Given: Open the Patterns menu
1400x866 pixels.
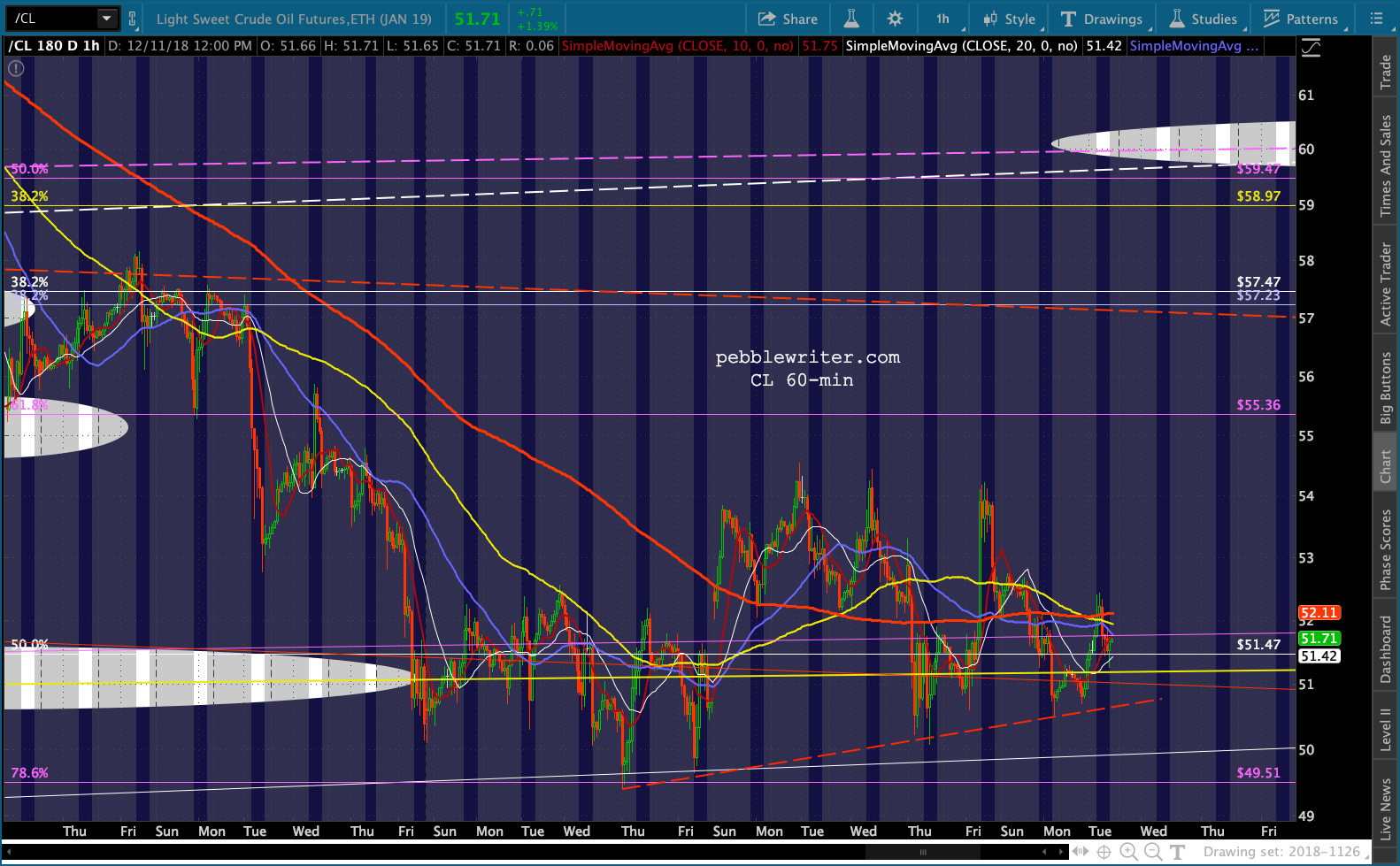Looking at the screenshot, I should point(1301,19).
